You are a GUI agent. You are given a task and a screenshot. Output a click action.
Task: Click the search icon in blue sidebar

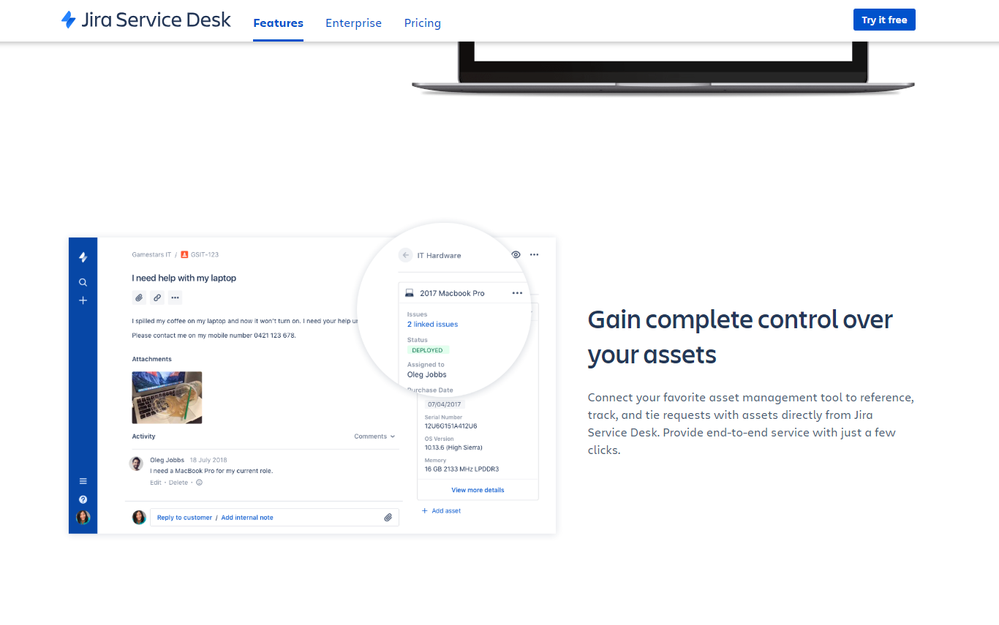click(x=83, y=282)
